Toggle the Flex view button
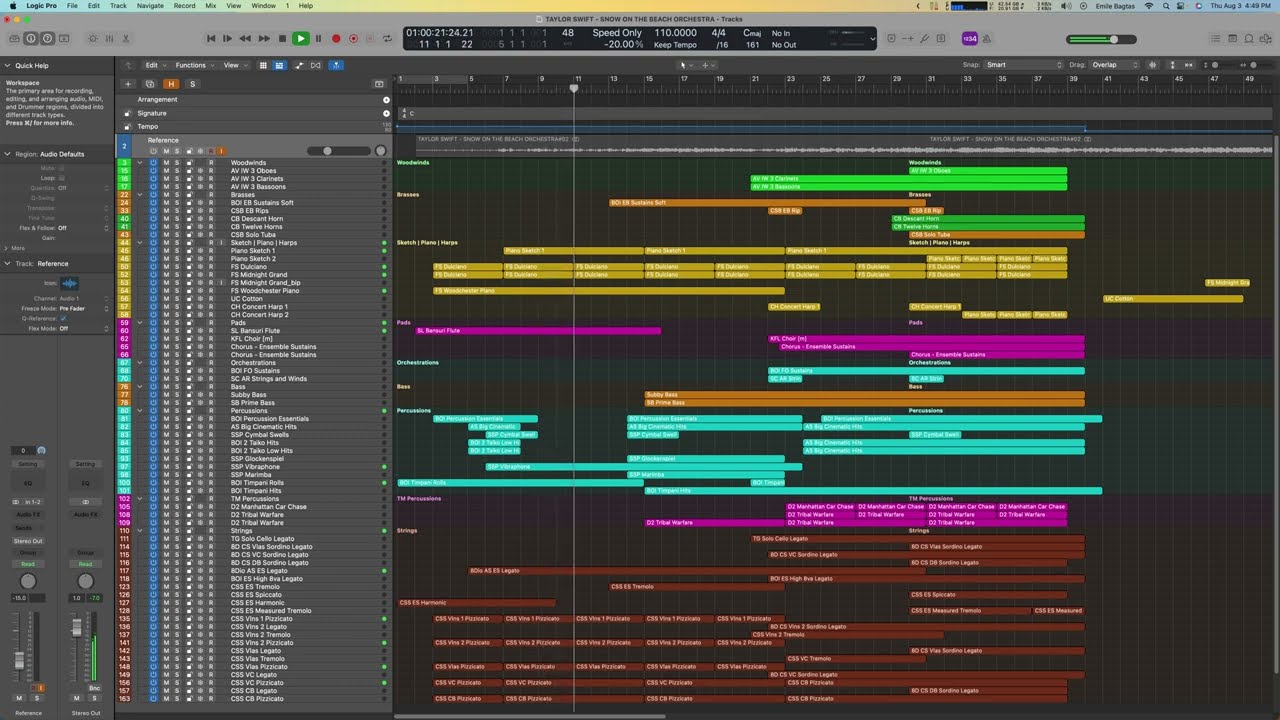Image resolution: width=1280 pixels, height=720 pixels. 316,65
